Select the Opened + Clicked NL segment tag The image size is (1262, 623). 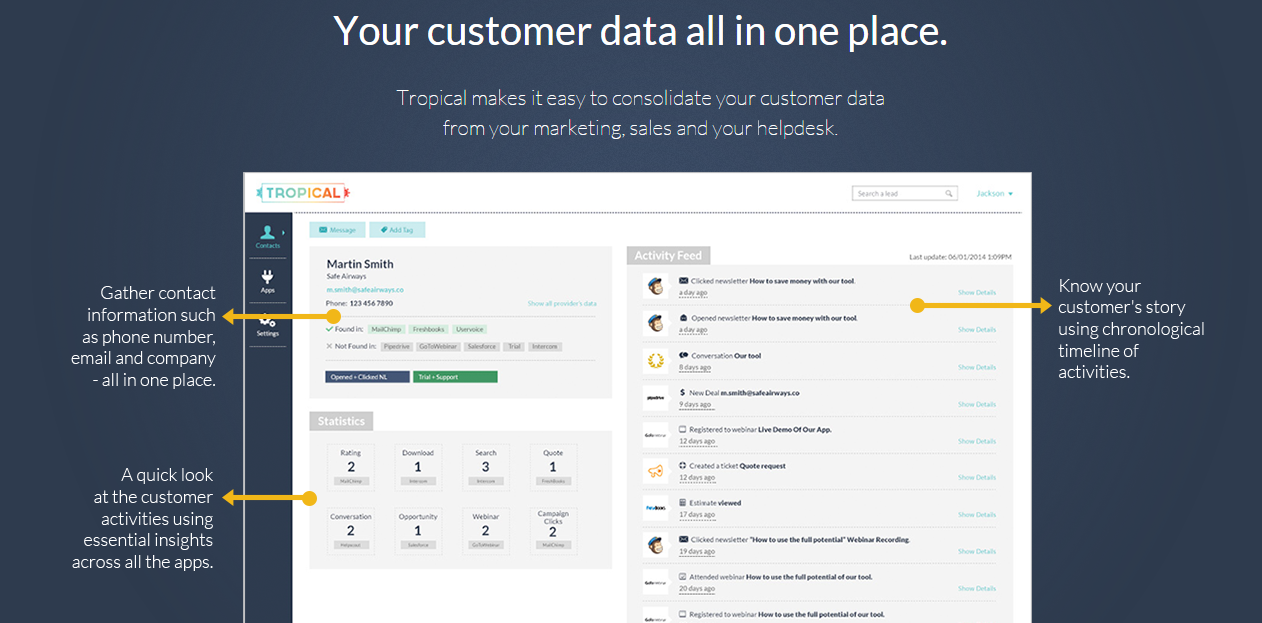point(367,377)
